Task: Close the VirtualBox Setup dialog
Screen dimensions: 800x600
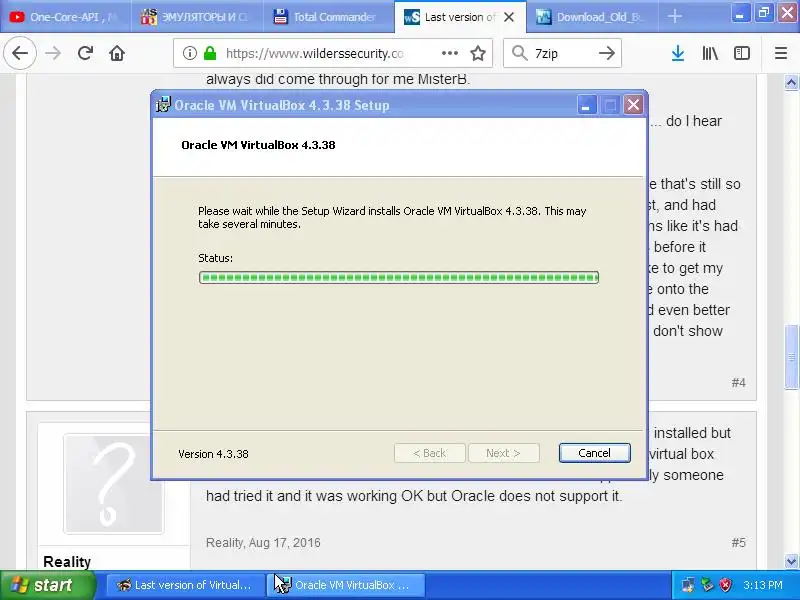Action: click(x=634, y=105)
